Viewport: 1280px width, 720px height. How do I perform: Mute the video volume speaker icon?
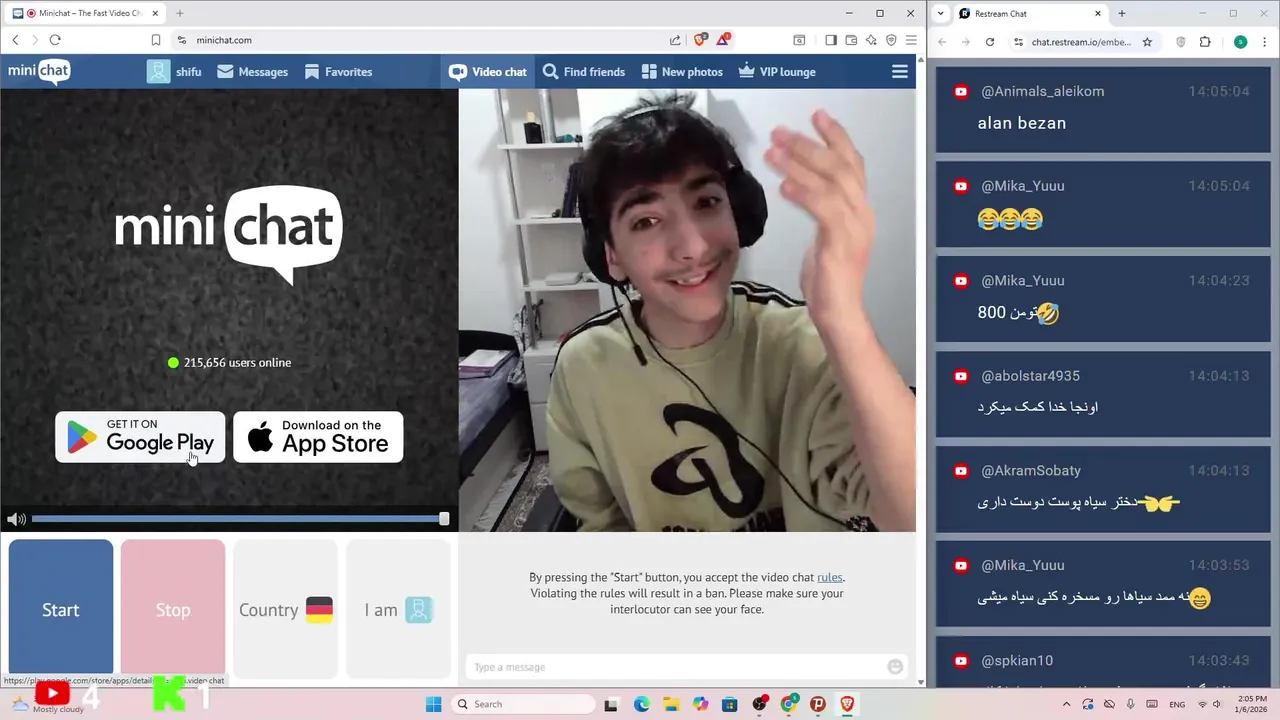(15, 519)
